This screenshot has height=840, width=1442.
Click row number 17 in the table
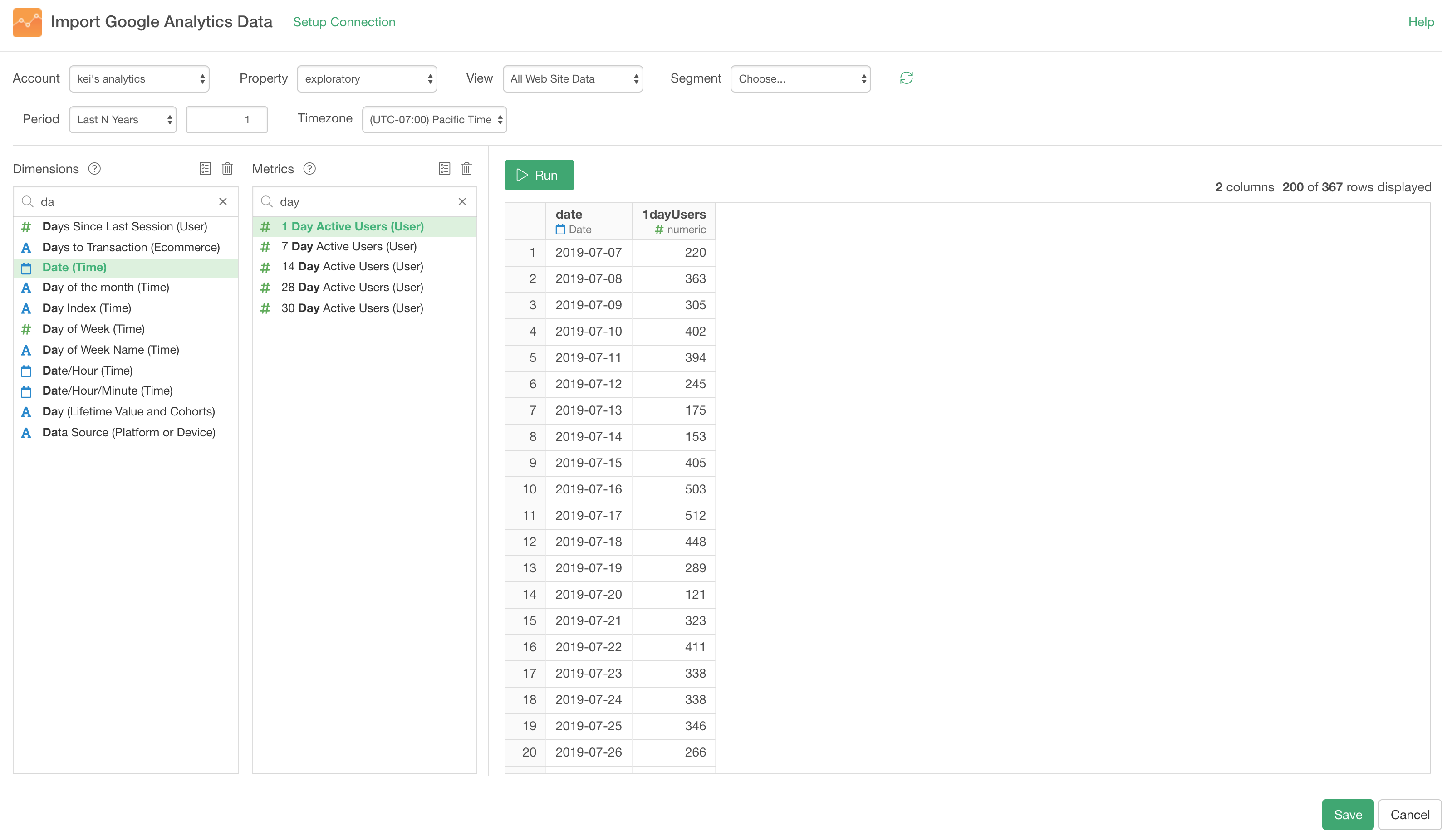point(529,674)
